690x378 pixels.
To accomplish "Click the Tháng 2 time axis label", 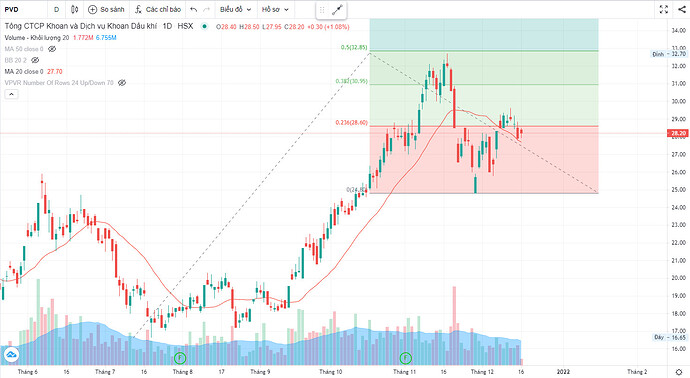I will pos(637,372).
